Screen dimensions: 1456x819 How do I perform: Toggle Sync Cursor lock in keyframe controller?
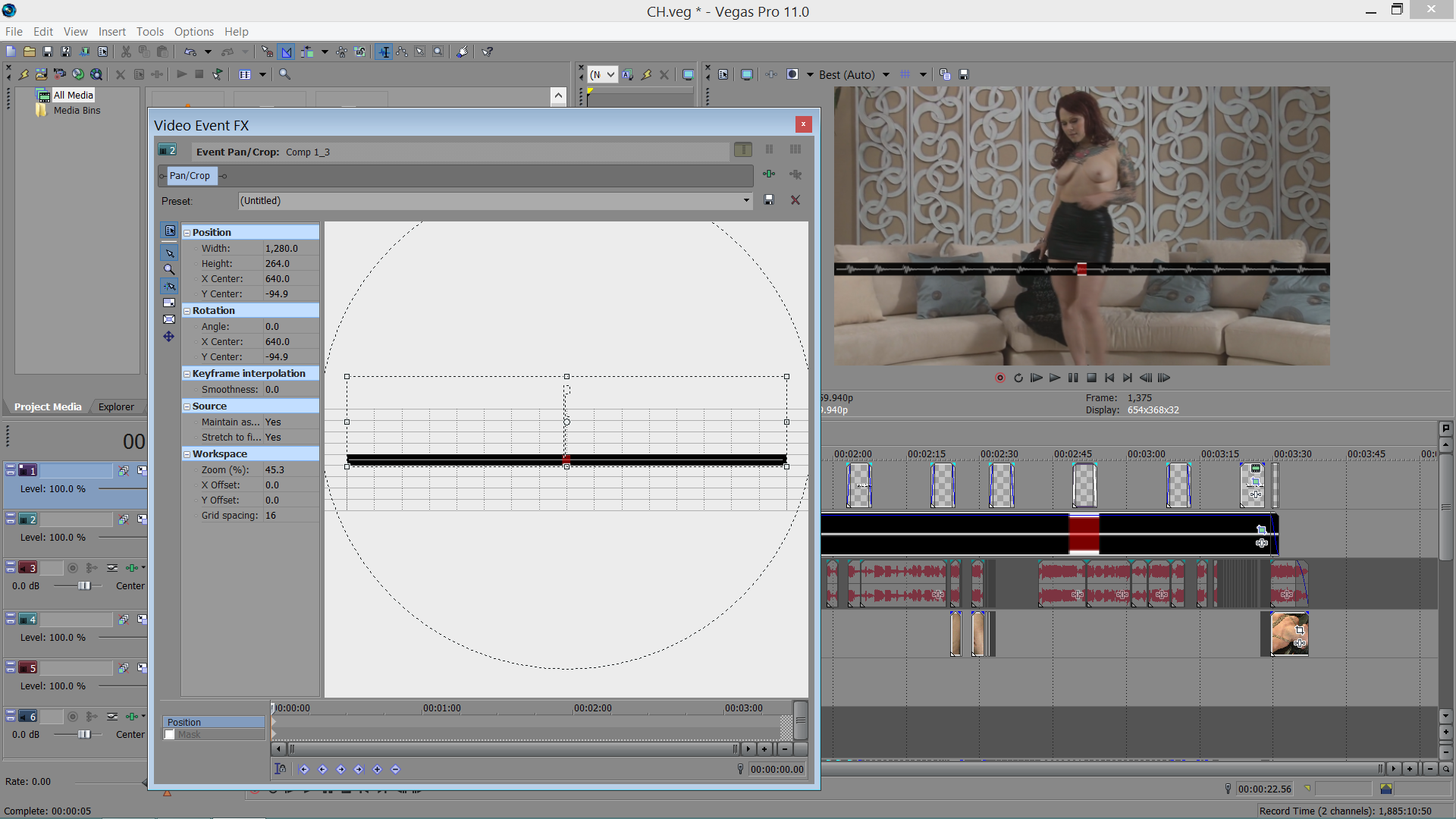coord(280,769)
